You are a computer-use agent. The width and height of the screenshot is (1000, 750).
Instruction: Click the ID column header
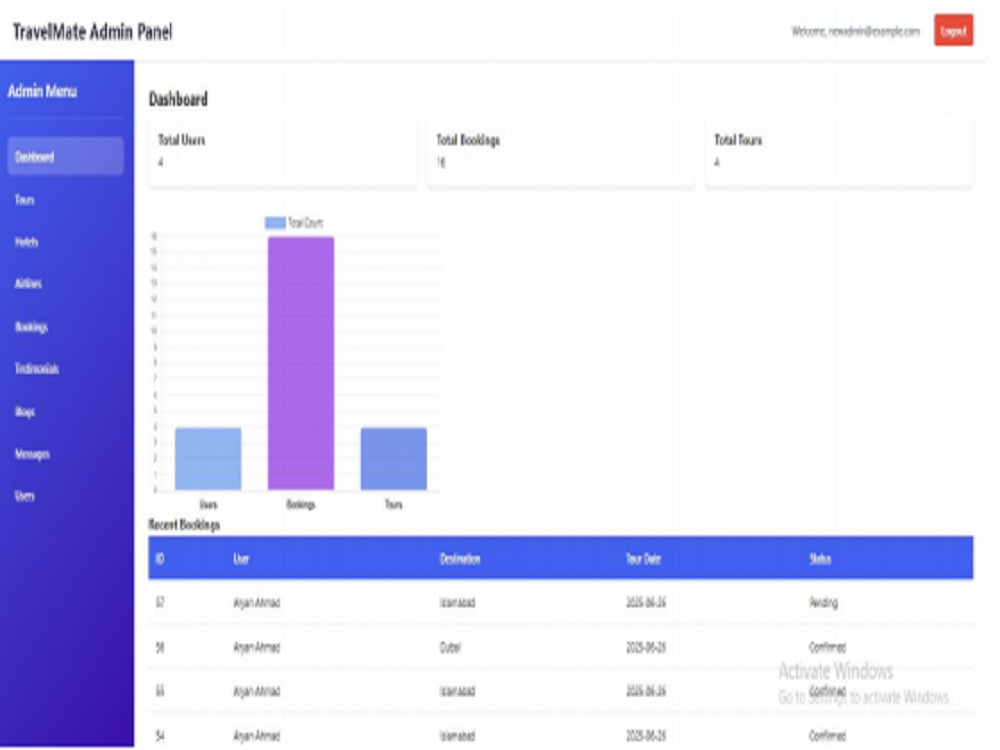click(x=160, y=559)
